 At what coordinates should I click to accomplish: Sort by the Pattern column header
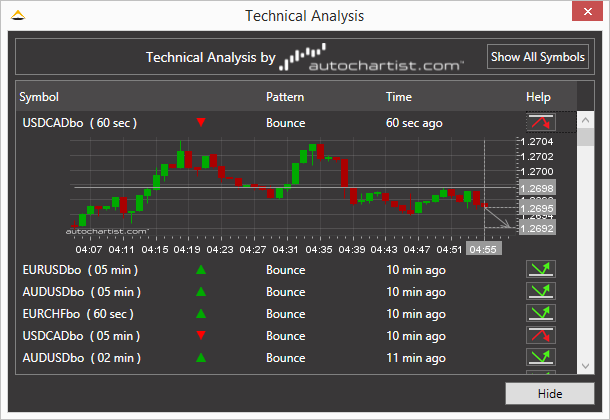pyautogui.click(x=285, y=97)
